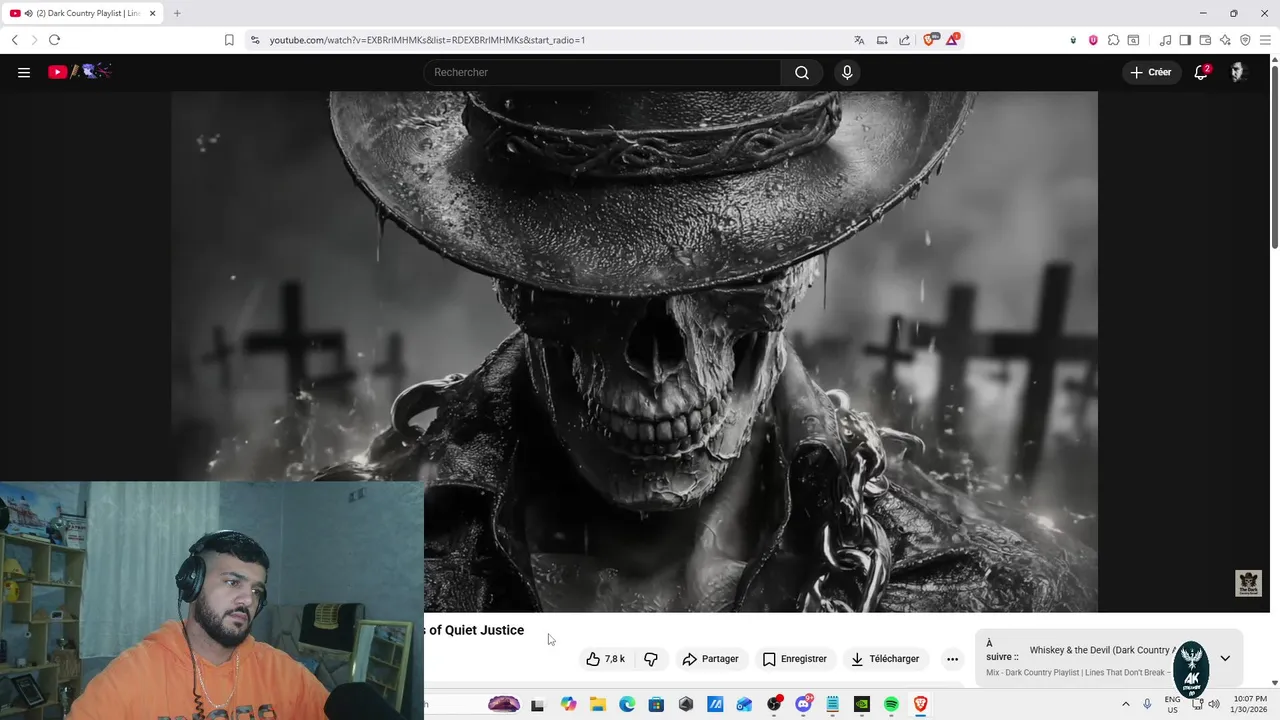Open the Brave Wallet icon
This screenshot has width=1280, height=720.
(x=1205, y=40)
